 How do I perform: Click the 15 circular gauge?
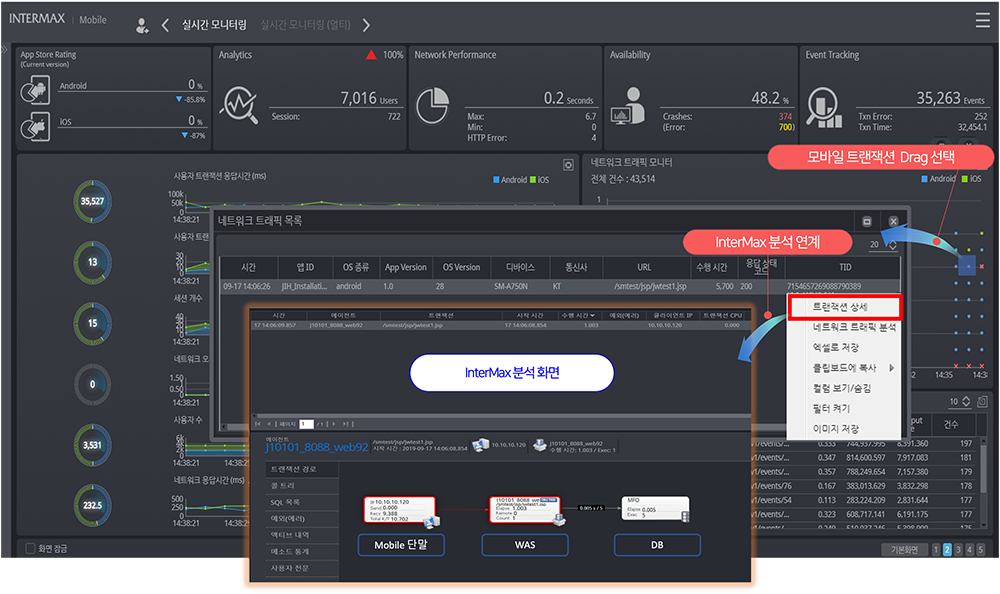point(92,323)
